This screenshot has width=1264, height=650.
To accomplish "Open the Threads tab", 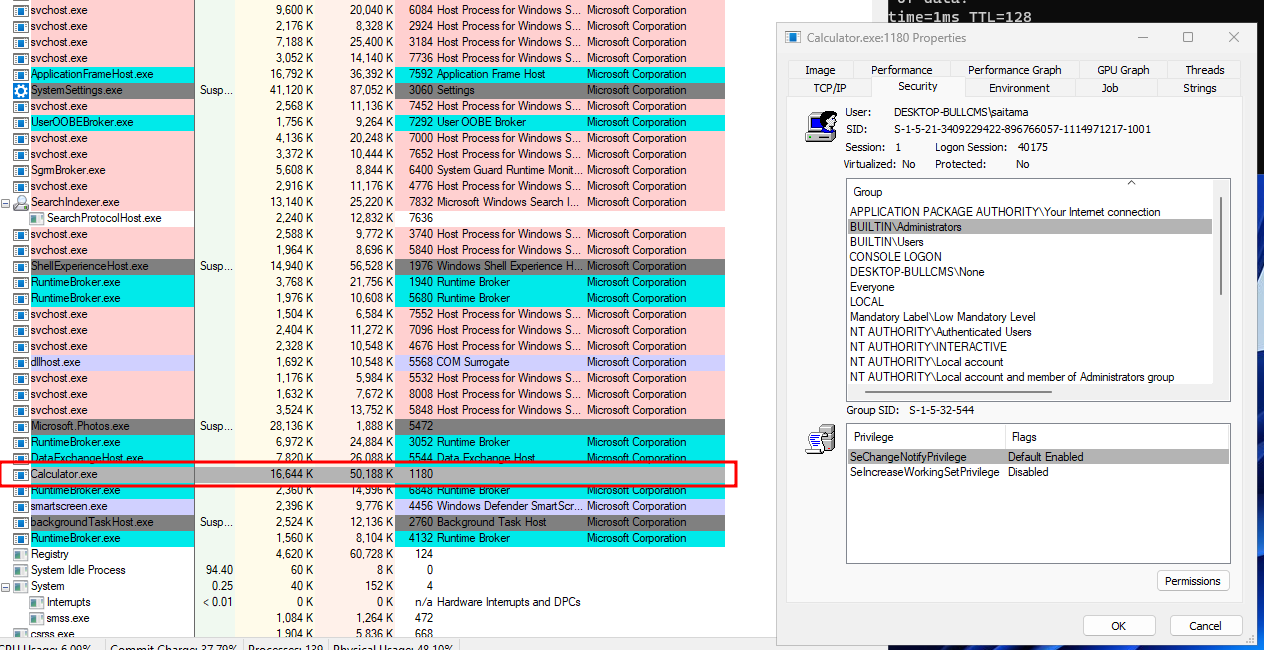I will coord(1205,70).
